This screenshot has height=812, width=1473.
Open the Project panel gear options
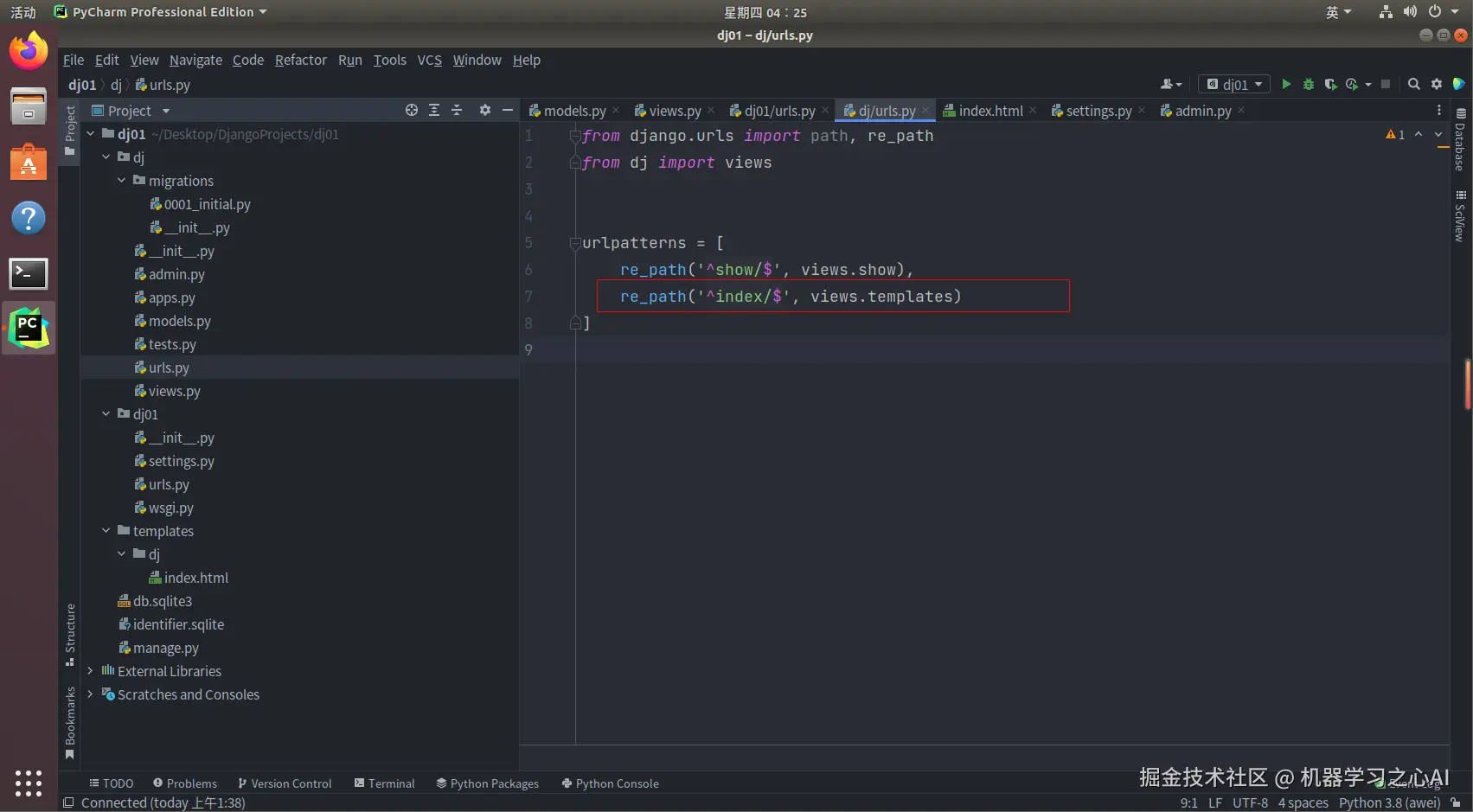click(485, 110)
